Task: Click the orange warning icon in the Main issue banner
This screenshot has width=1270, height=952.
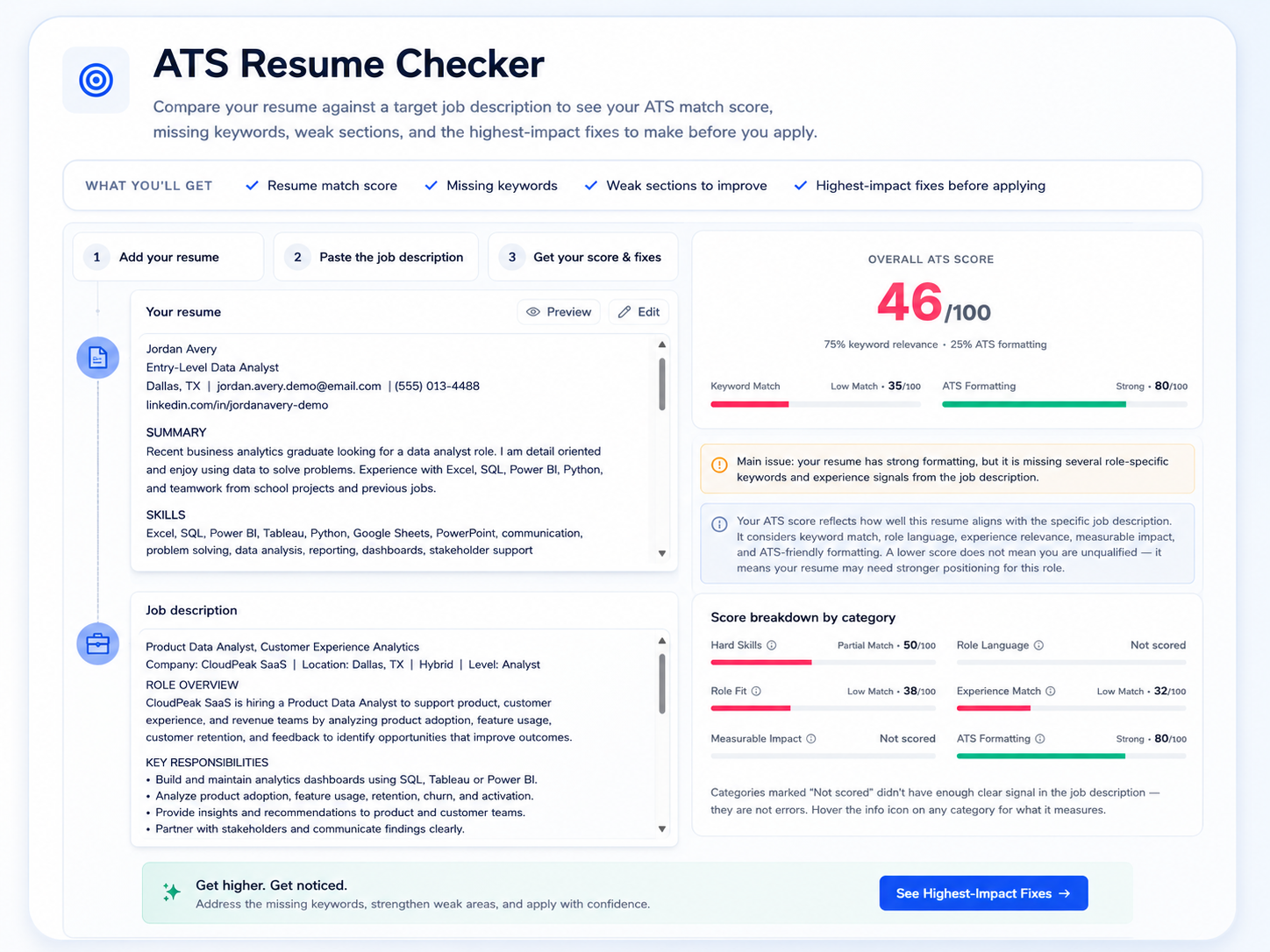Action: click(719, 465)
